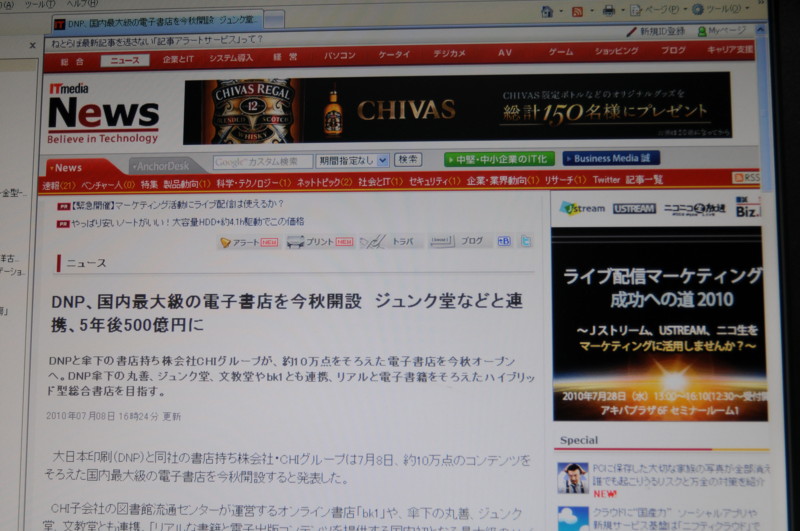Screen dimensions: 800x531
Task: Click scroll-up arrow of page scrollbar
Action: pos(760,30)
